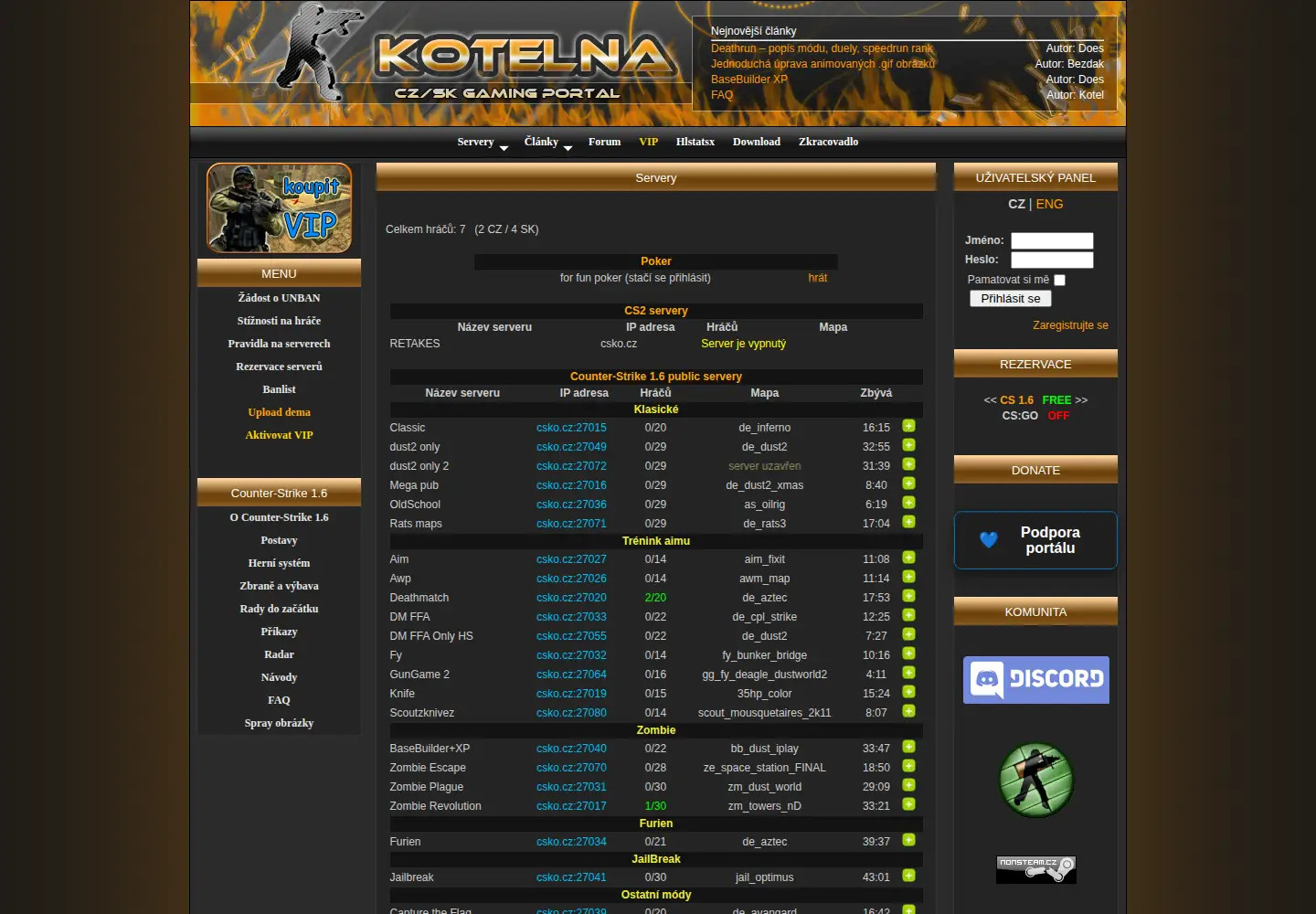
Task: Open the Discord community banner
Action: pyautogui.click(x=1035, y=680)
